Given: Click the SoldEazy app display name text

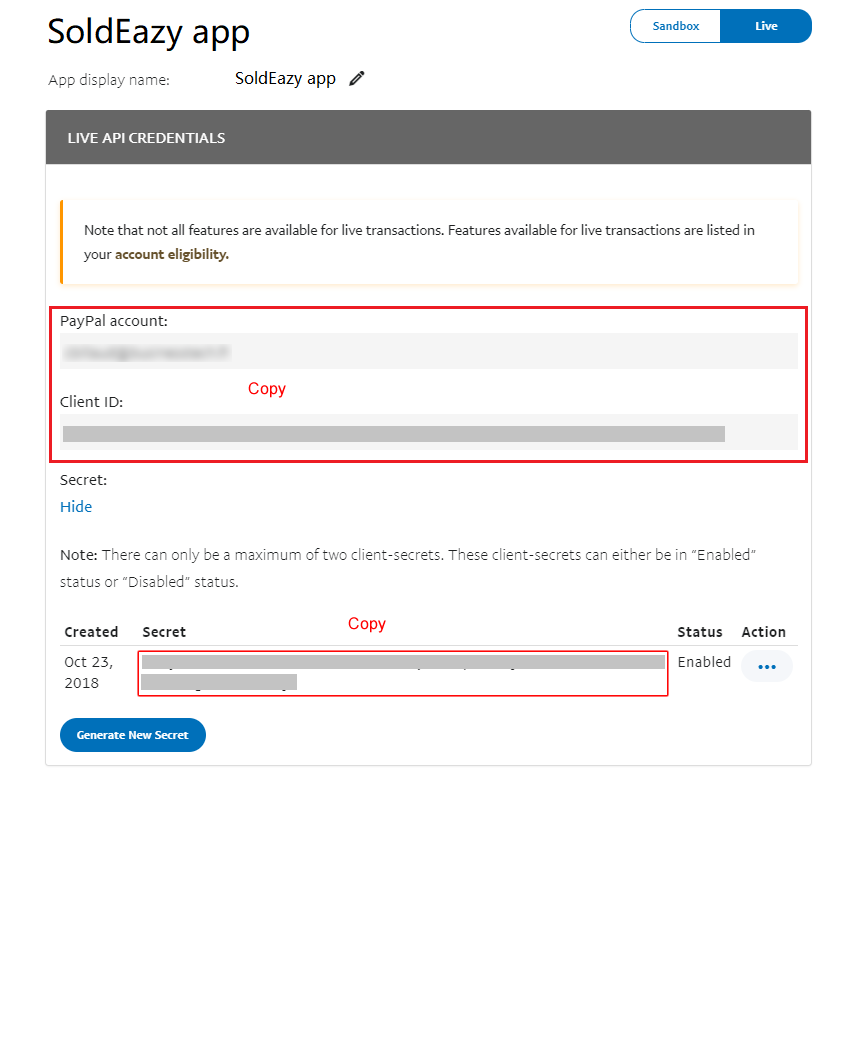Looking at the screenshot, I should [x=285, y=79].
